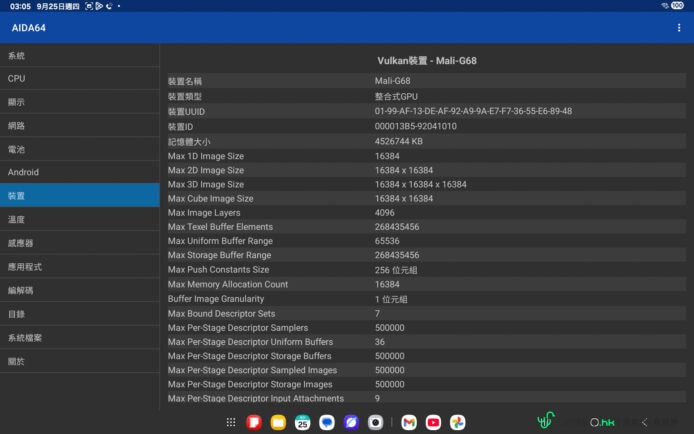Screen dimensions: 694x434
Task: Open the red app icon in taskbar
Action: coord(254,423)
